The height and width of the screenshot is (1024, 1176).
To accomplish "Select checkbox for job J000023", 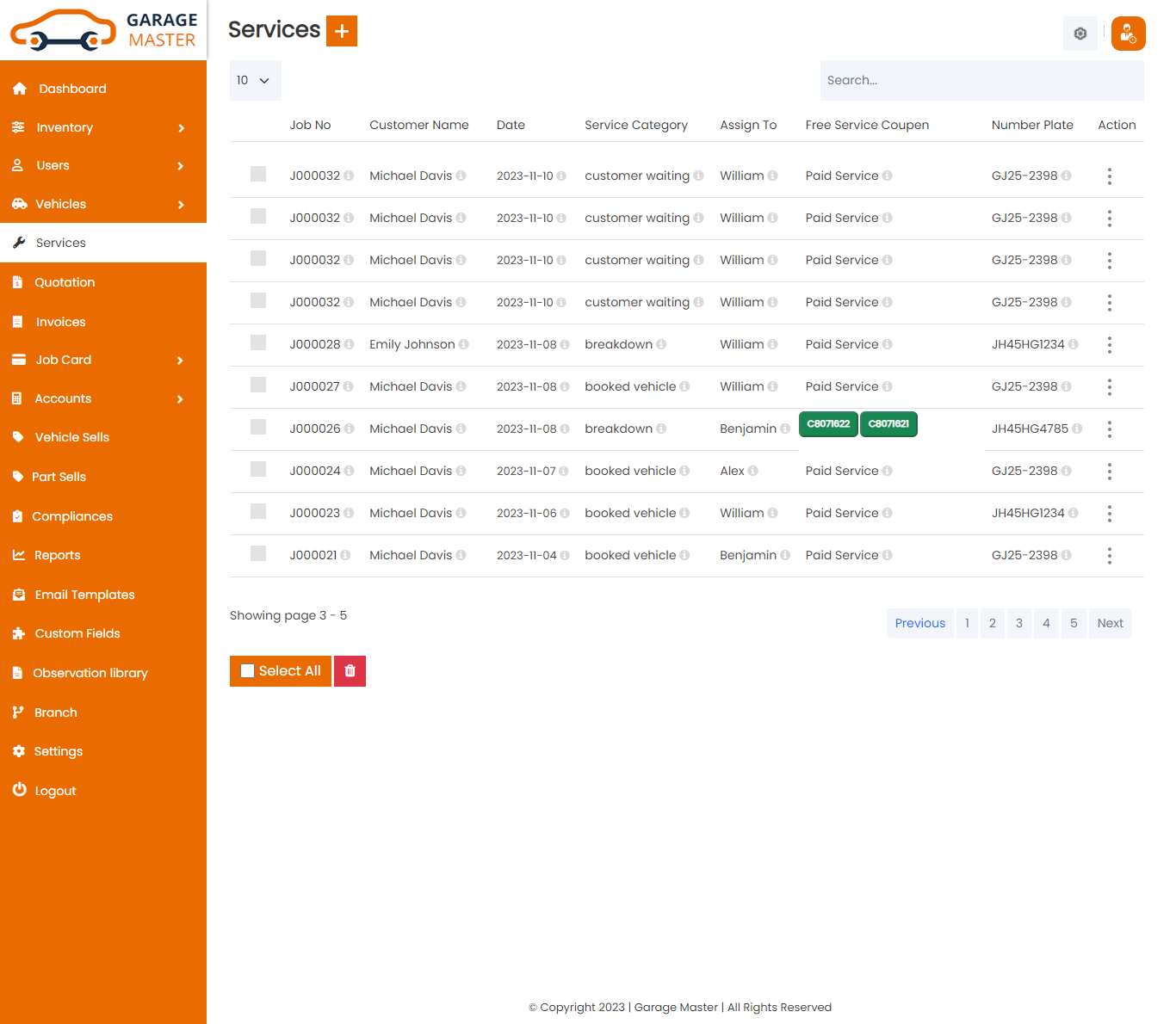I will point(258,511).
